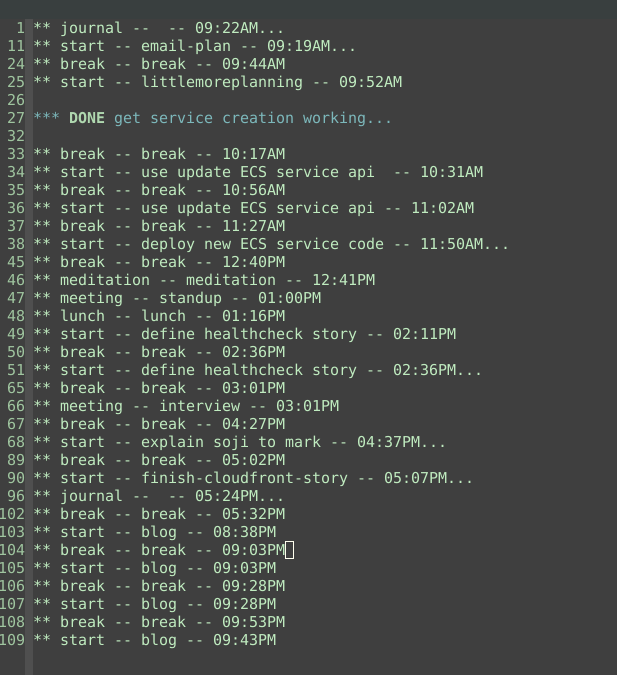617x675 pixels.
Task: Unfold the journal entry at 05:24PM
Action: [158, 496]
